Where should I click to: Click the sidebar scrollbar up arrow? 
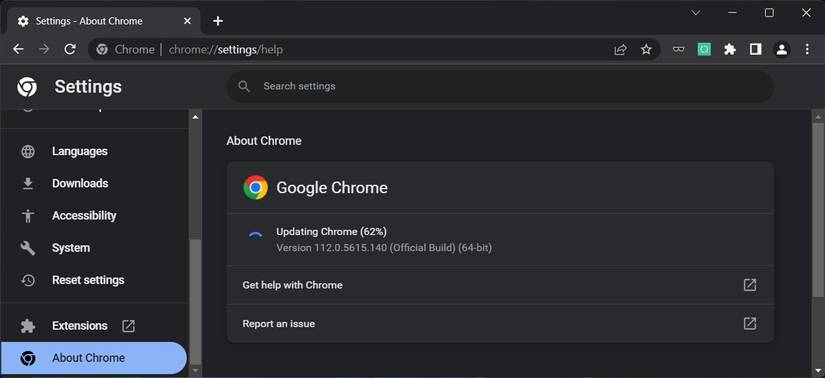pos(195,117)
